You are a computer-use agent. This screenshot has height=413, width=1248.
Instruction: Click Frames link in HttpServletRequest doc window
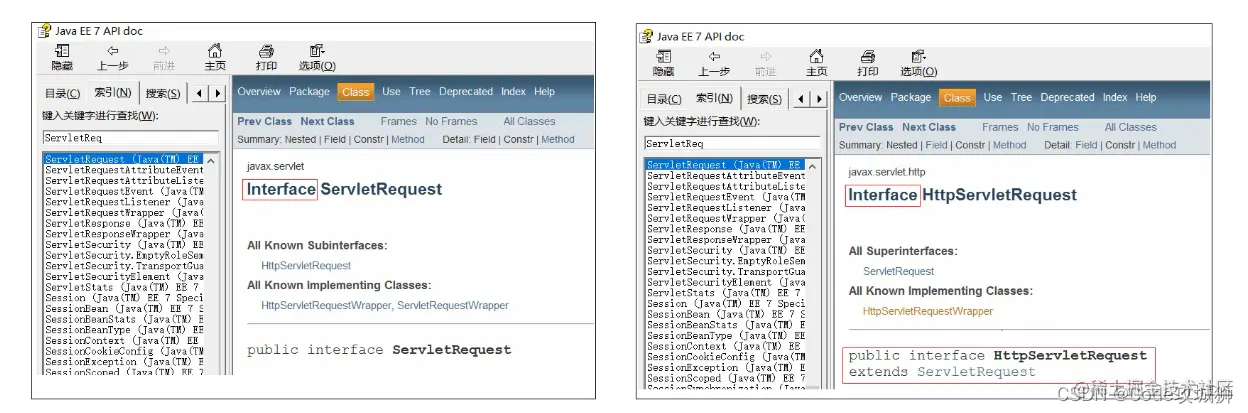coord(1000,127)
